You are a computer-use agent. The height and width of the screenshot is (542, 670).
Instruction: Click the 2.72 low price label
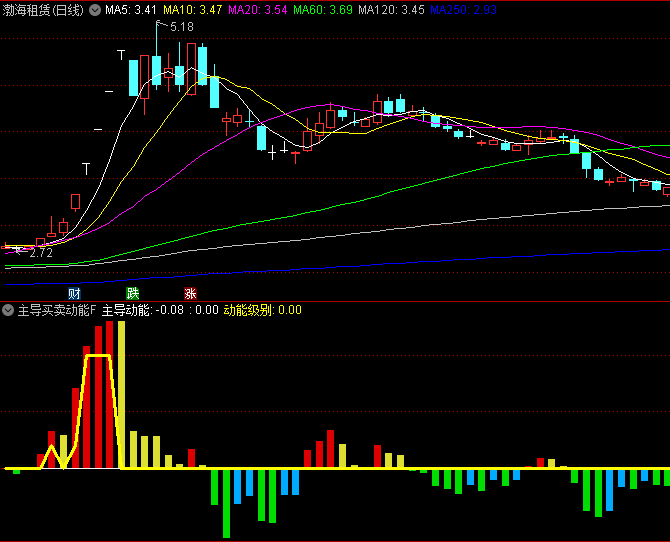[41, 253]
